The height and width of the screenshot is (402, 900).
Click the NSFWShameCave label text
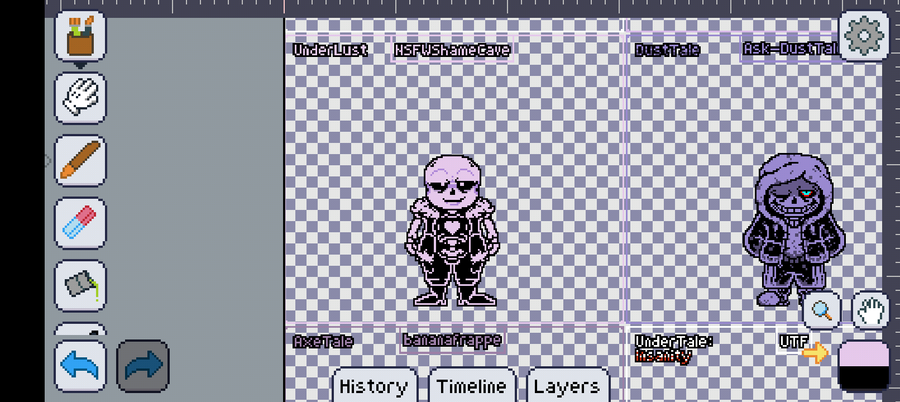point(452,50)
